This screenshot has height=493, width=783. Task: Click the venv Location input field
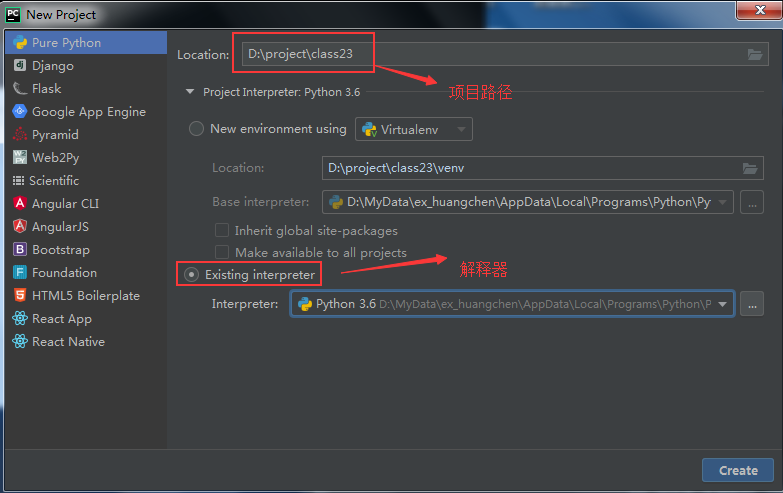(542, 168)
